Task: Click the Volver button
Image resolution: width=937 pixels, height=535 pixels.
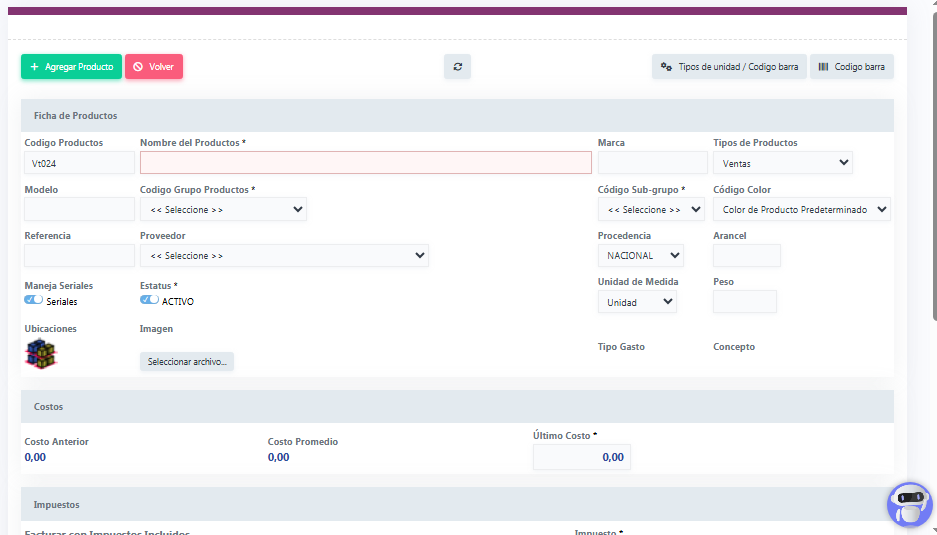Action: pyautogui.click(x=154, y=67)
